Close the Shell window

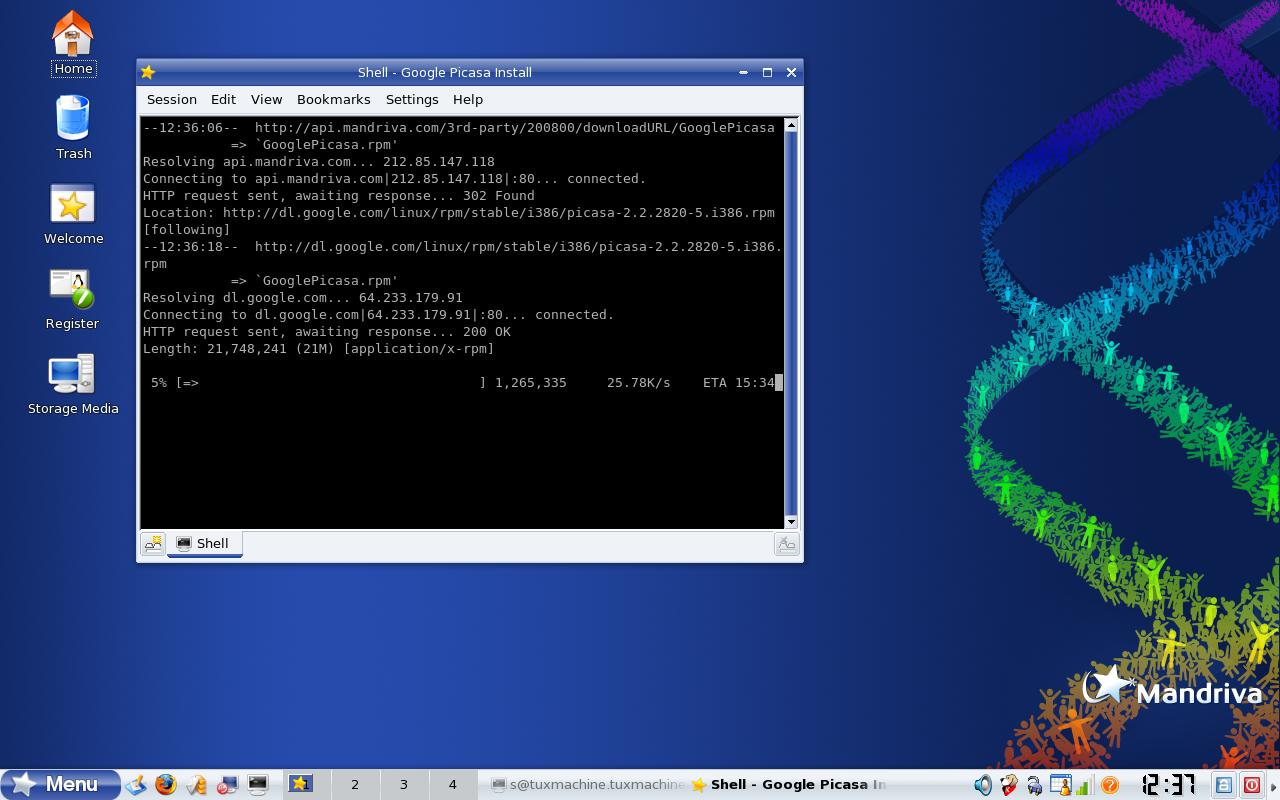[x=791, y=72]
